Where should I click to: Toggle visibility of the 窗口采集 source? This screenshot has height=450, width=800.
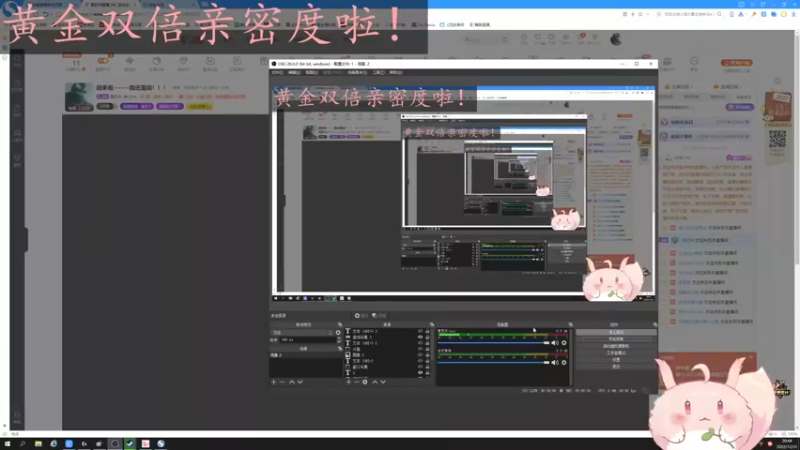click(x=420, y=367)
